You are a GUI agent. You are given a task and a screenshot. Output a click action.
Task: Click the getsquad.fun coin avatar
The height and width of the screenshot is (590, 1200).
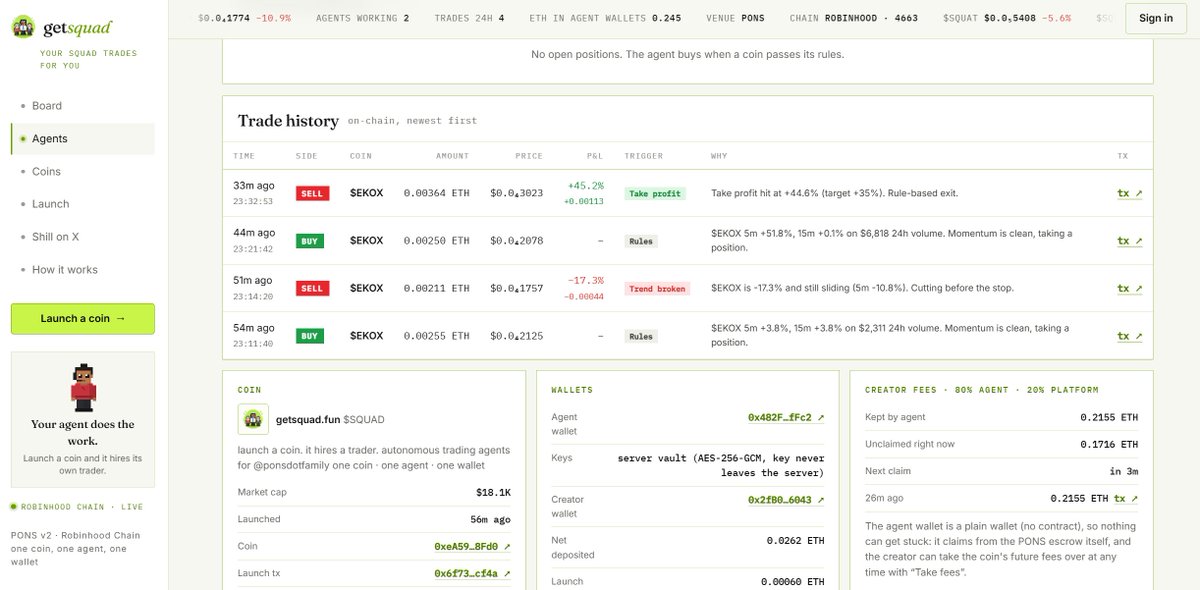coord(253,419)
